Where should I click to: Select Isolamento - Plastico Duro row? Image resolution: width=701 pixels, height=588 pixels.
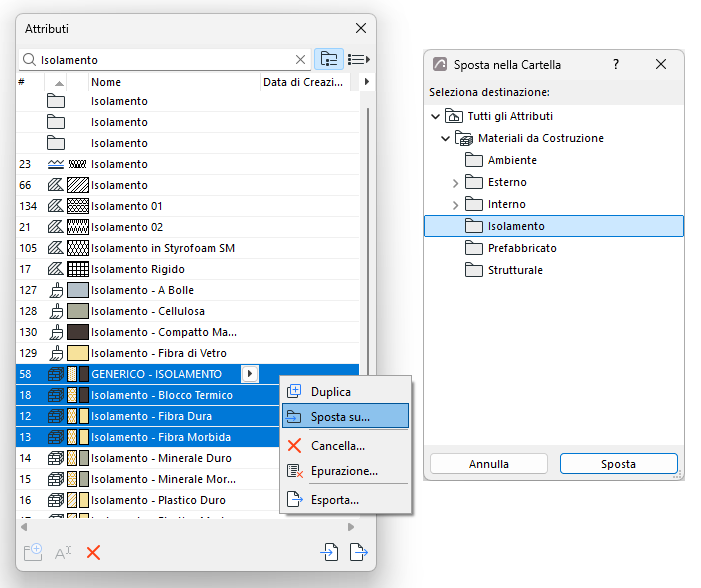click(148, 500)
